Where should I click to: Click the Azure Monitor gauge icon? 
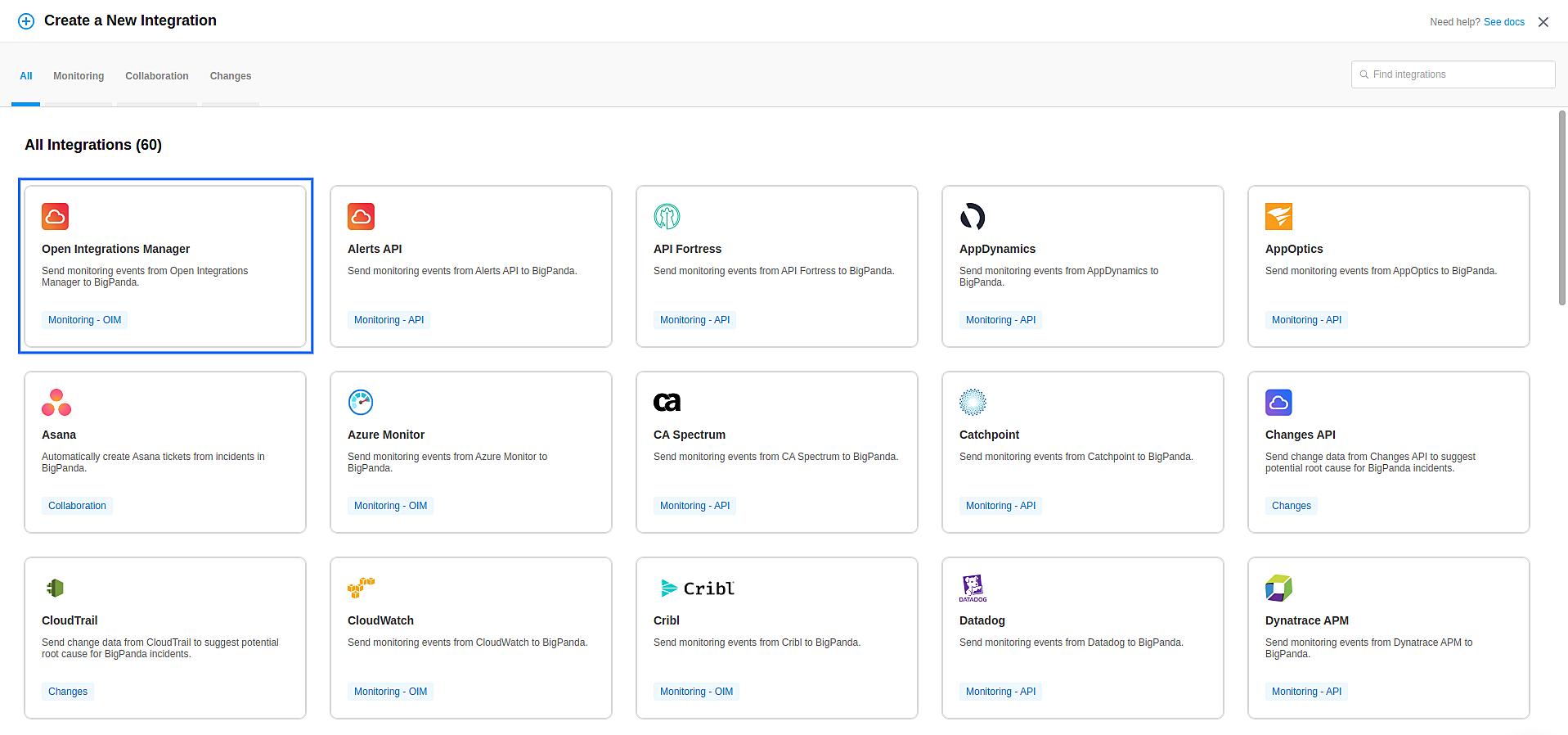tap(361, 402)
